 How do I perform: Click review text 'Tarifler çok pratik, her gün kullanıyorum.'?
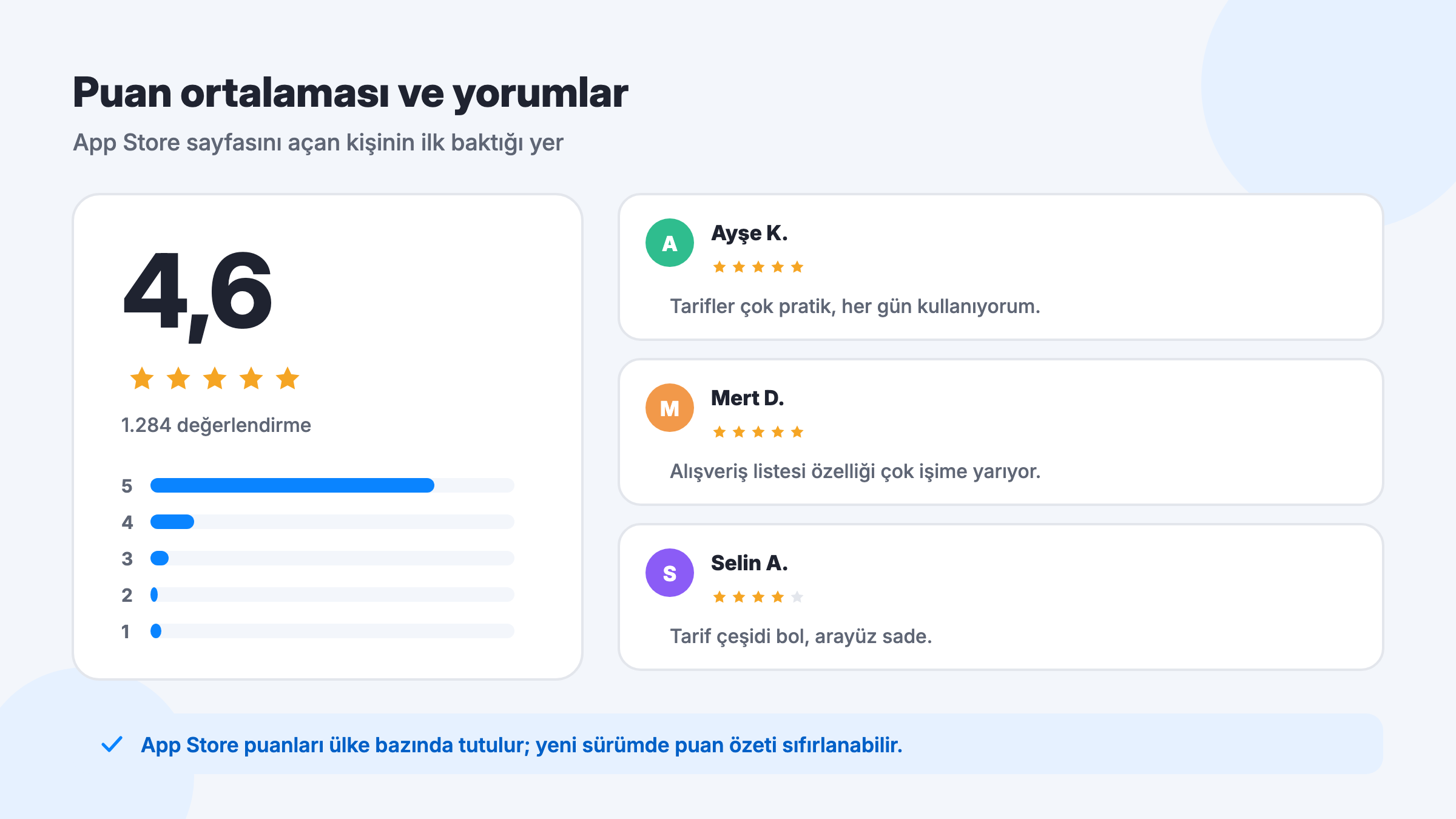[x=855, y=307]
